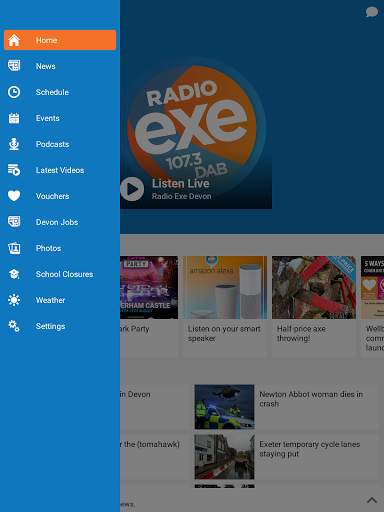Read 'Exeter temporary cycle lanes staying put'

310,449
